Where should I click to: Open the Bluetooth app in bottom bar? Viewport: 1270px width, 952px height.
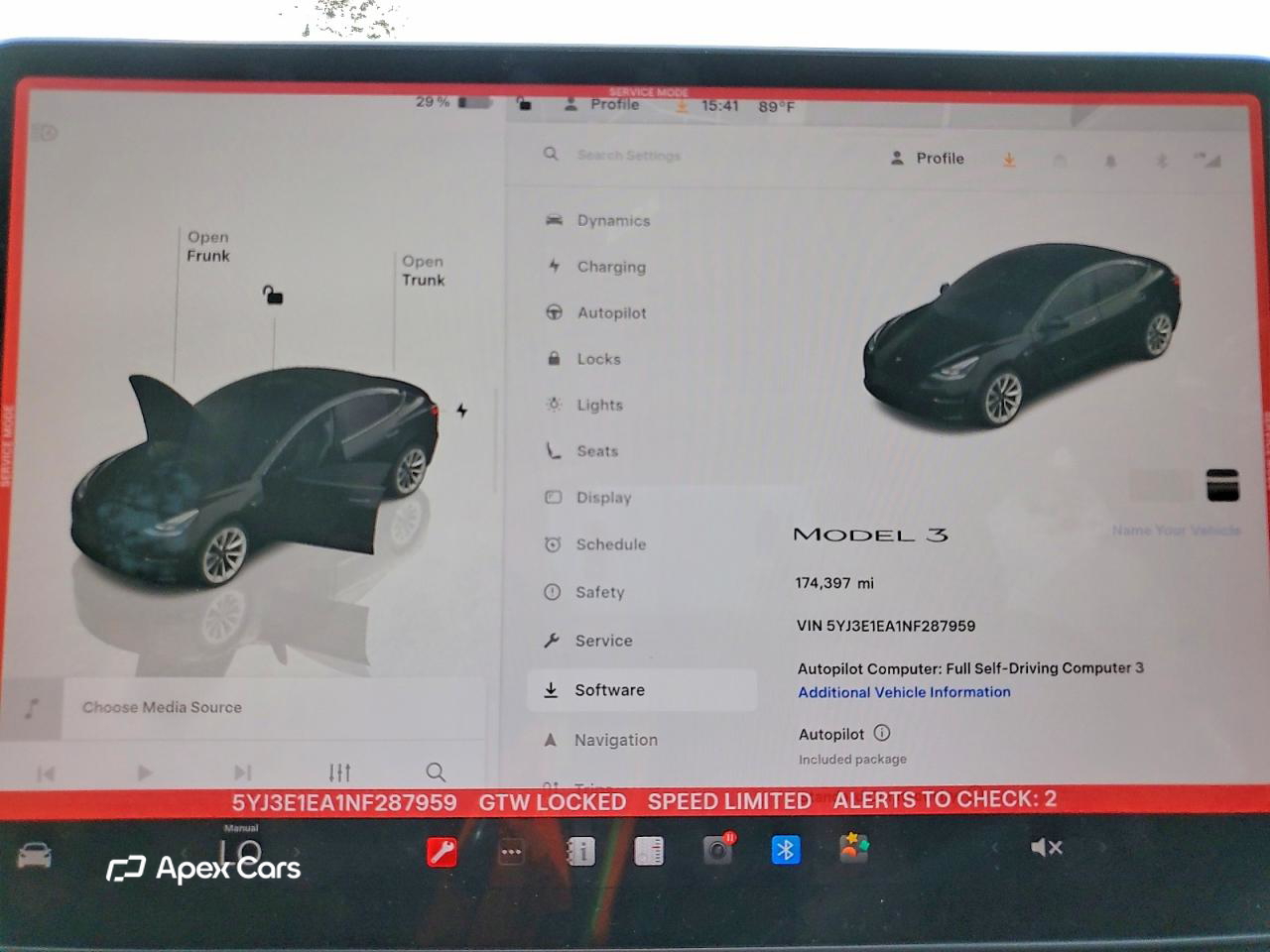786,850
